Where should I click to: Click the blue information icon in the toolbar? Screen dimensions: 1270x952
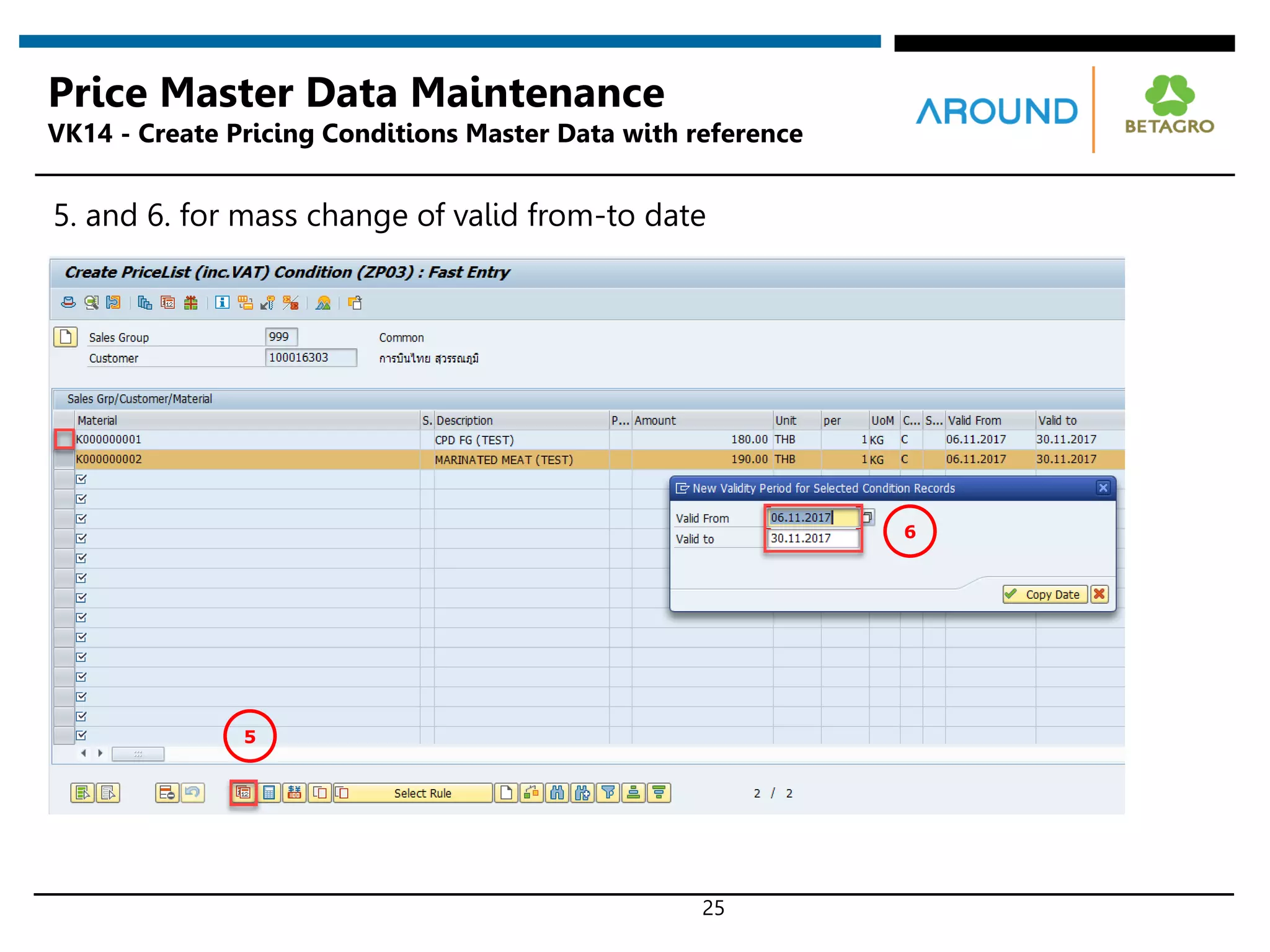click(222, 302)
